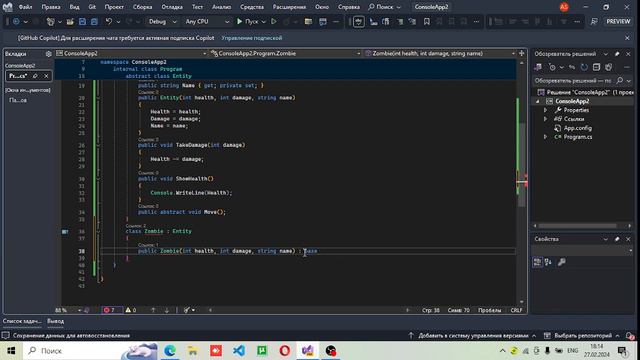Click the VS Code icon in taskbar
The height and width of the screenshot is (360, 640).
point(239,351)
